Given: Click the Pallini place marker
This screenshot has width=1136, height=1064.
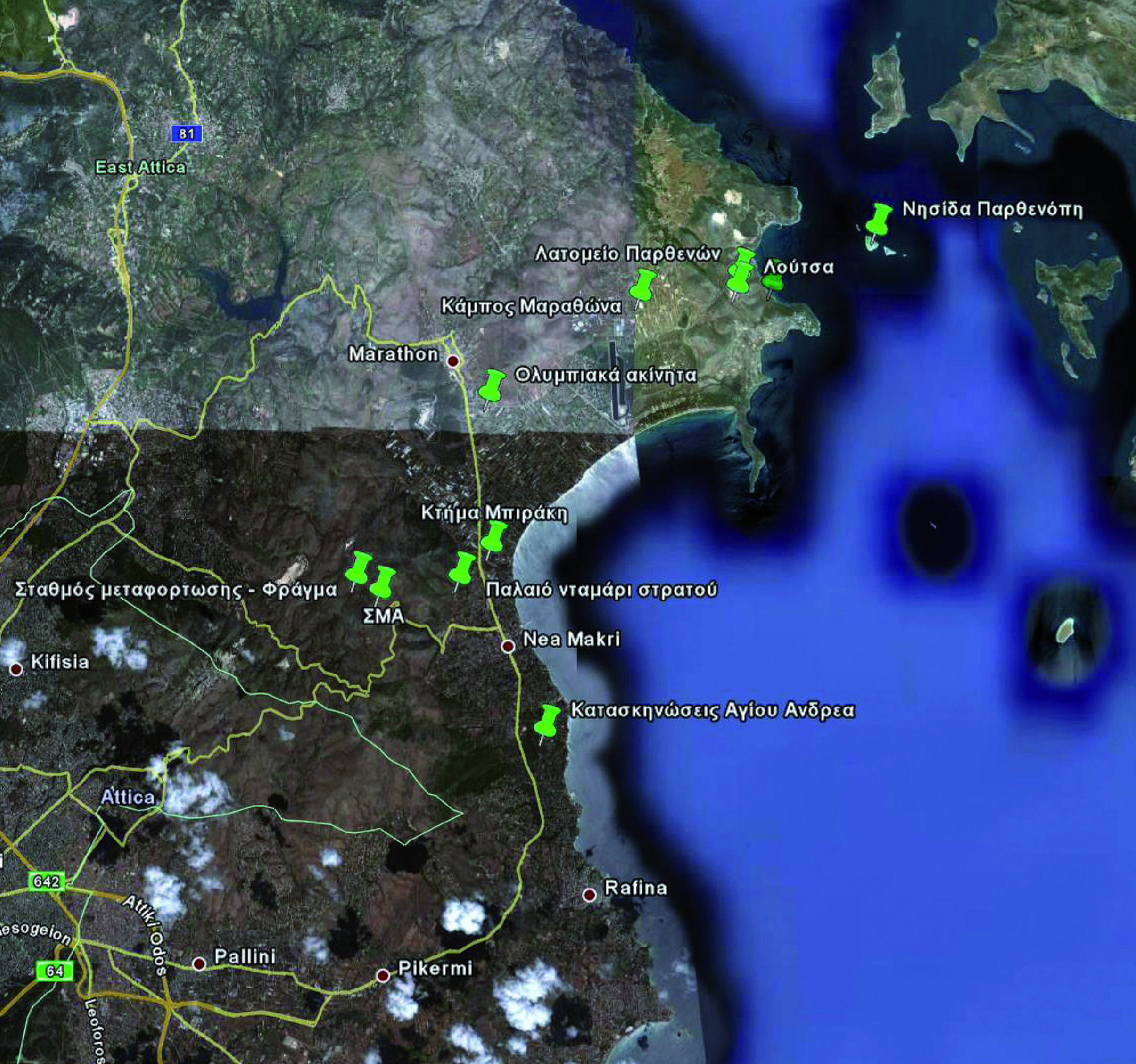Looking at the screenshot, I should click(x=199, y=965).
